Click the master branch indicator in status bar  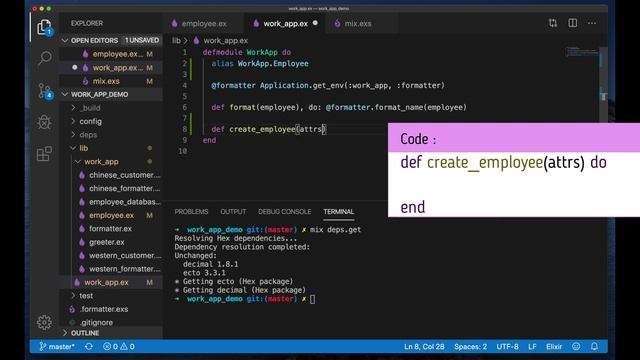[x=57, y=347]
